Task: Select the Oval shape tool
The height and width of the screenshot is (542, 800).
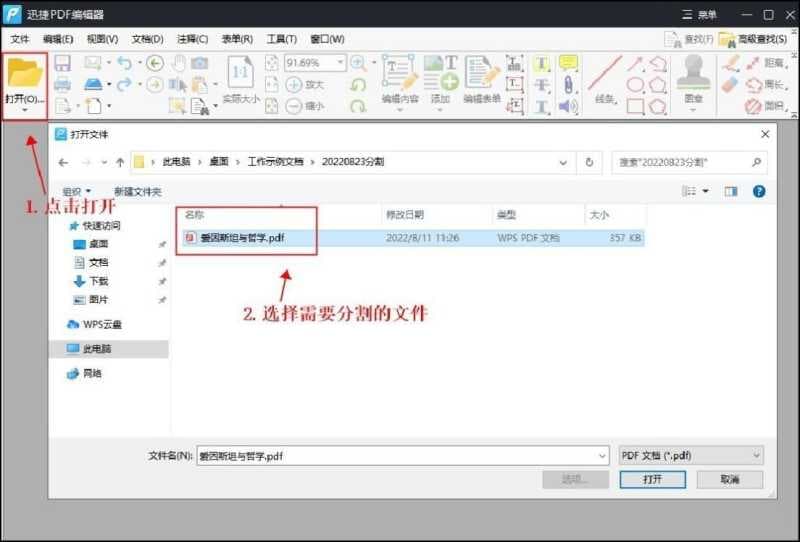Action: [635, 85]
